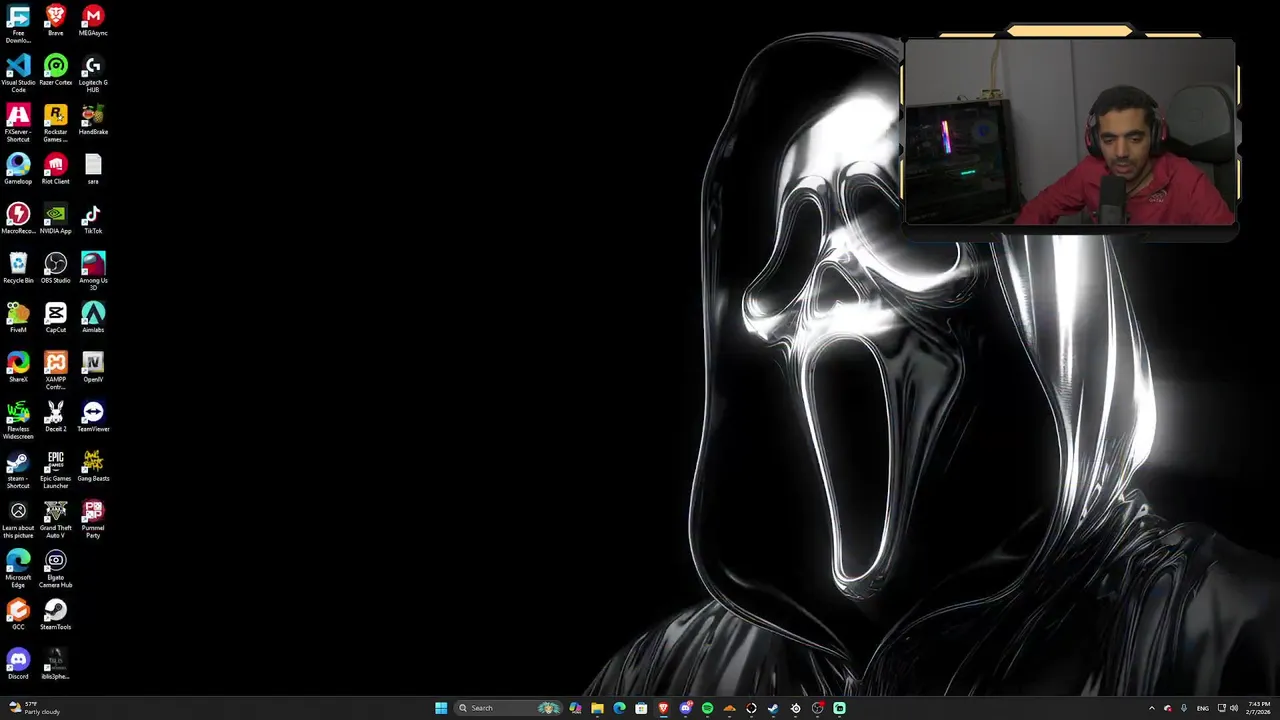
Task: Select the Gameloop desktop icon
Action: [x=18, y=170]
